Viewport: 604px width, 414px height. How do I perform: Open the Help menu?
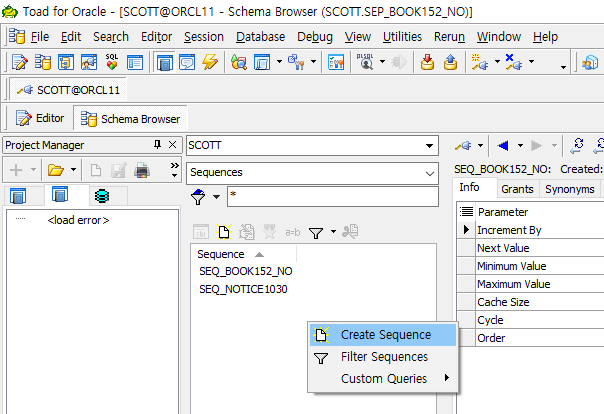click(x=545, y=37)
